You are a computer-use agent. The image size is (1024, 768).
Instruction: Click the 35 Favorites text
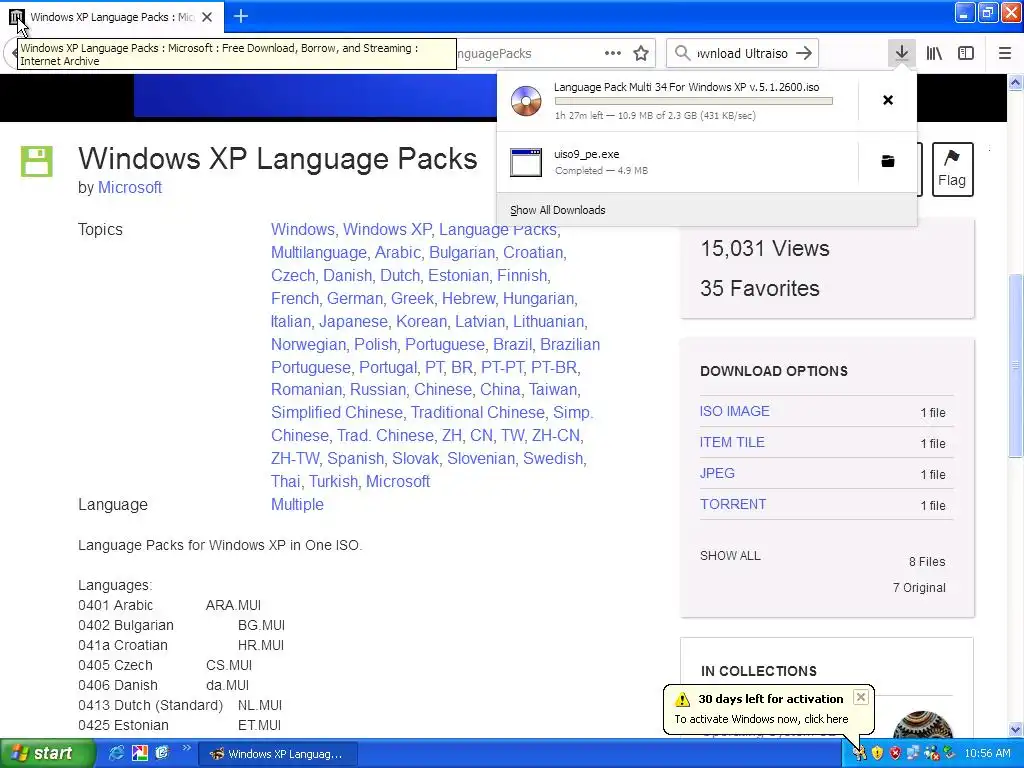(x=760, y=288)
